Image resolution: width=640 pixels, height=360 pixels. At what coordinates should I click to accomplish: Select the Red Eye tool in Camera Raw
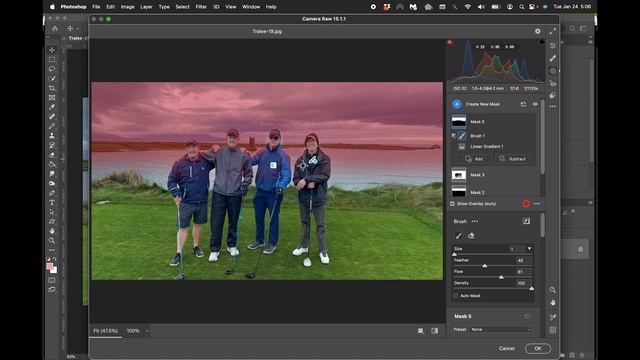click(553, 83)
